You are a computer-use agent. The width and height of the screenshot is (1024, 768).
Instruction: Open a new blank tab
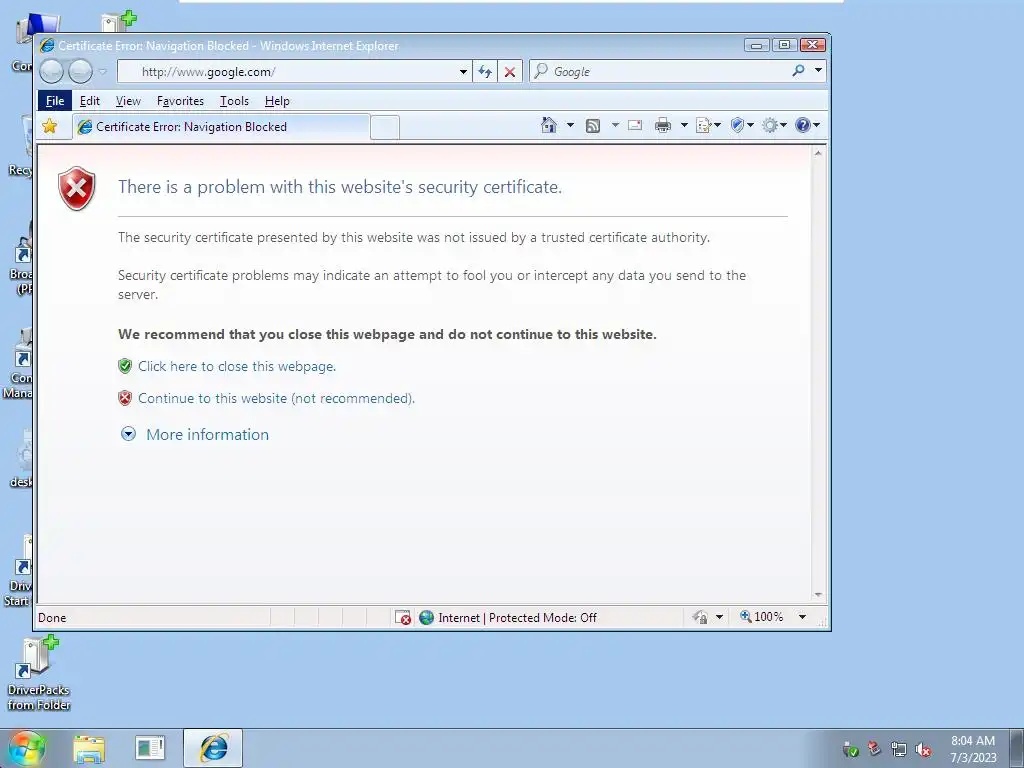[385, 127]
